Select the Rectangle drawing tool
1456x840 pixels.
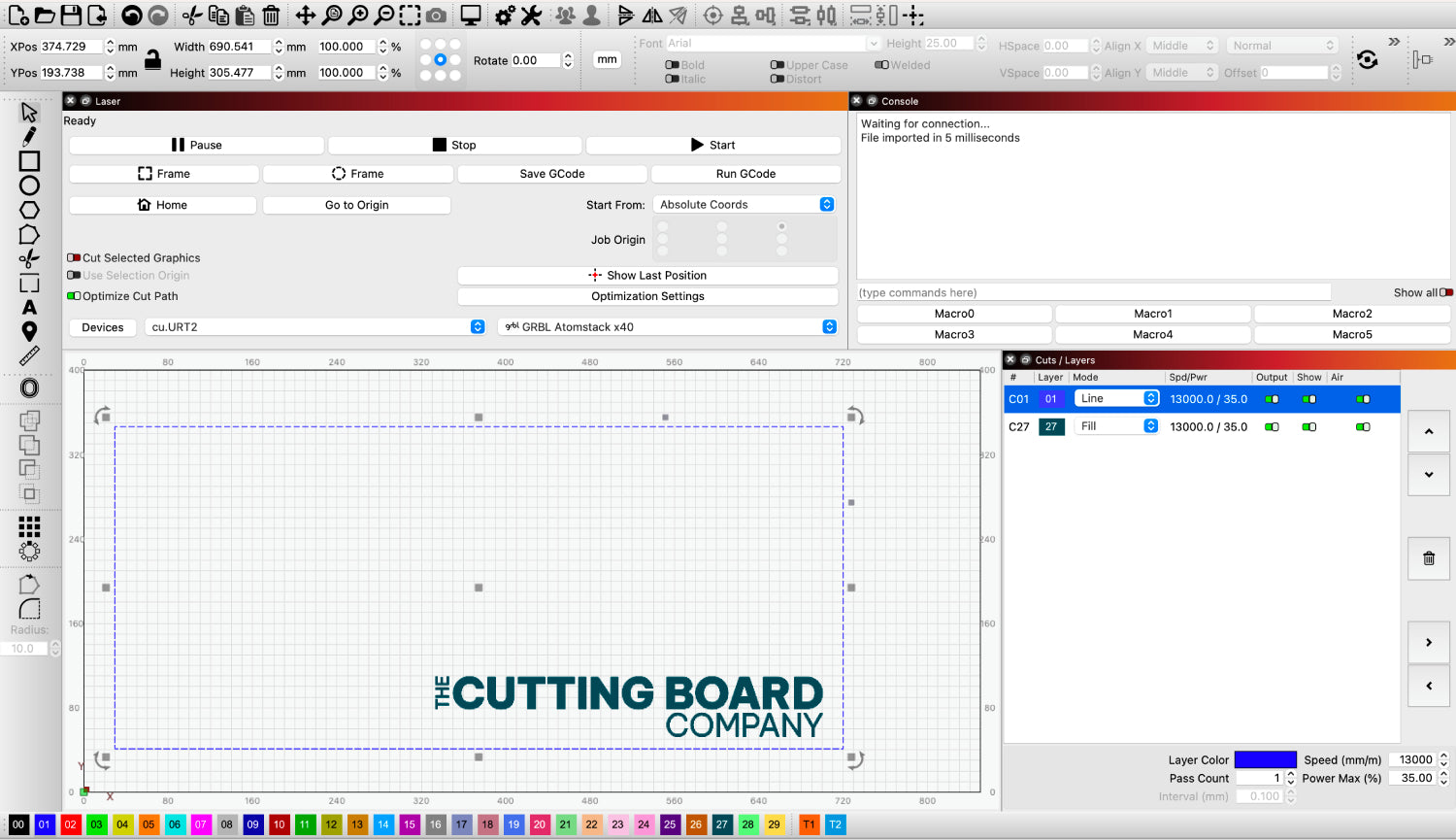(29, 161)
